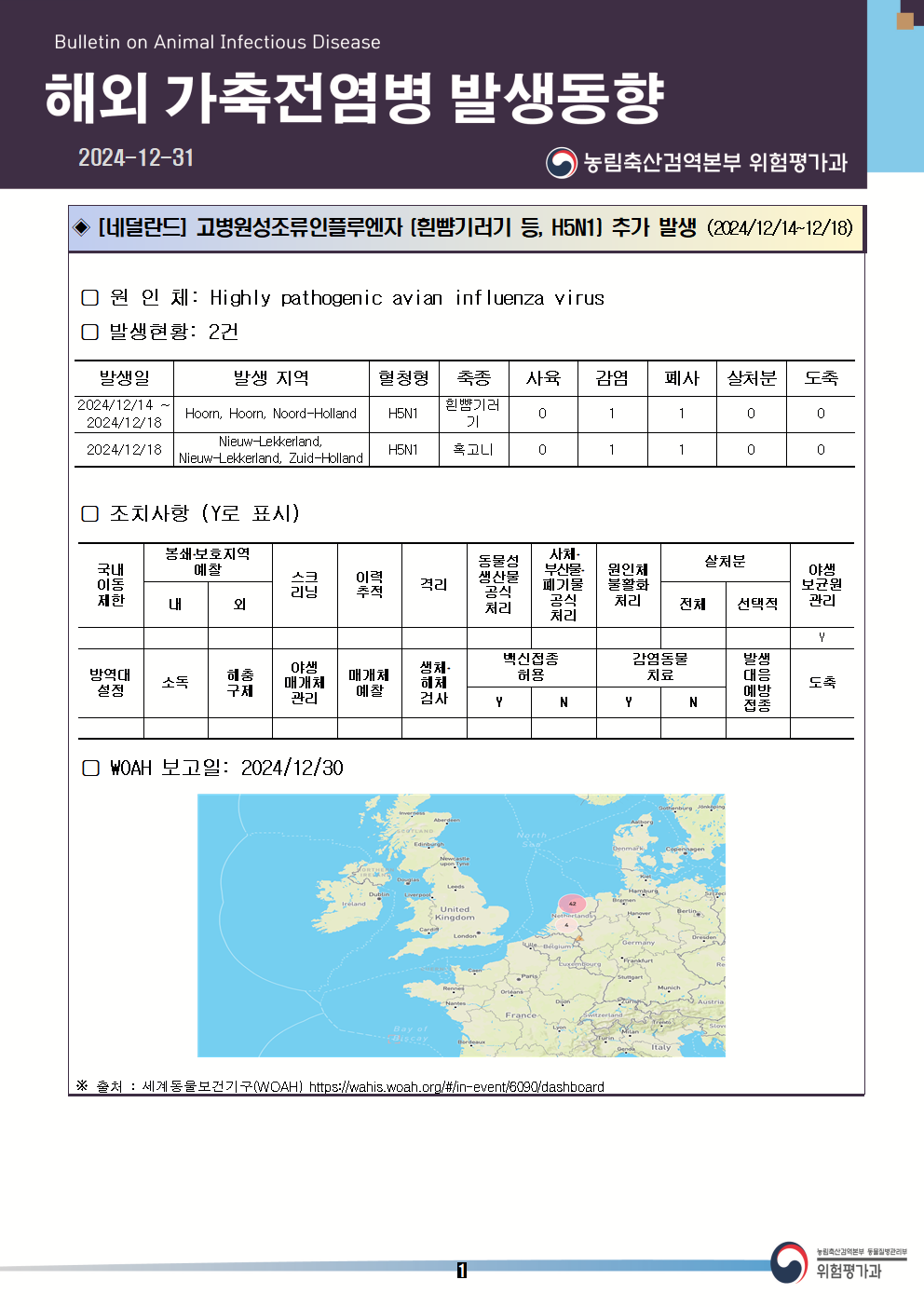This screenshot has height=1307, width=924.
Task: Click the 혹고니 species cell
Action: click(x=473, y=450)
